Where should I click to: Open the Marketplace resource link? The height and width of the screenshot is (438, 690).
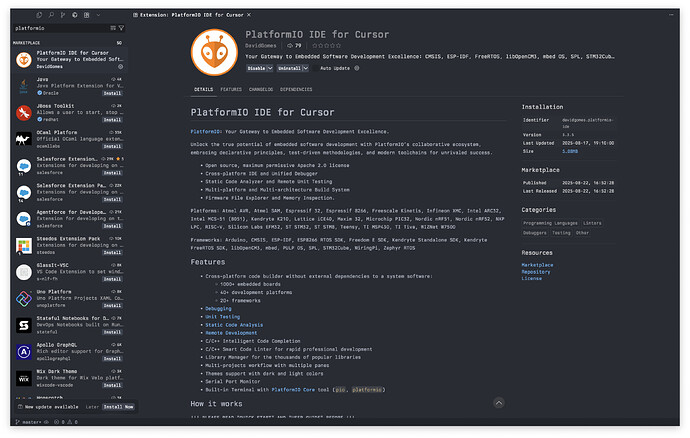(537, 265)
